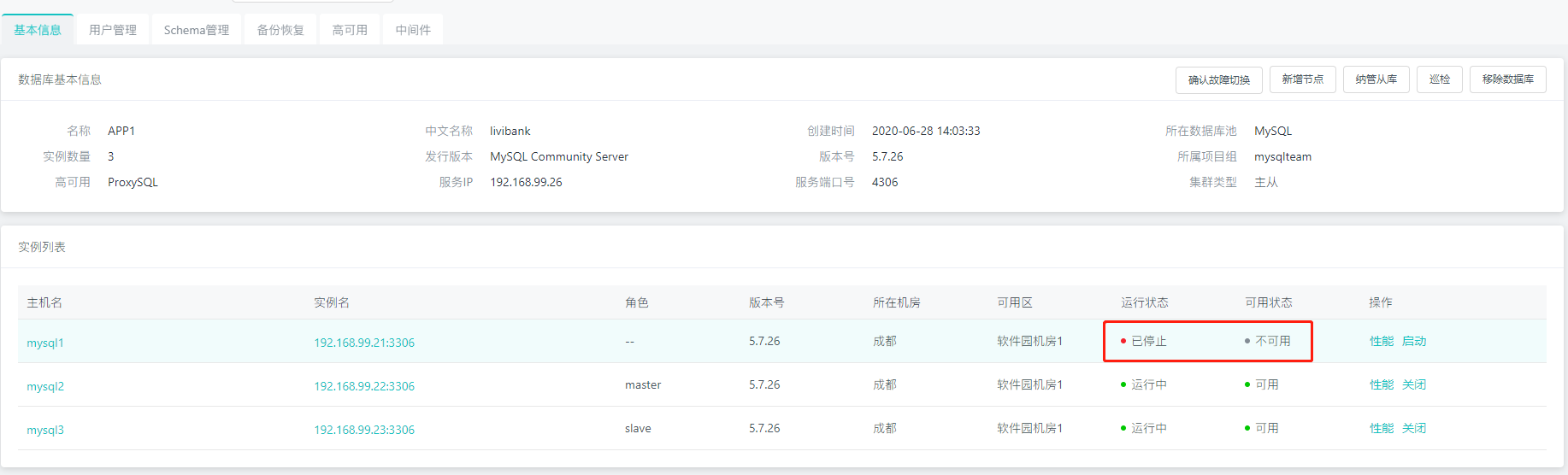Select the 备份恢复 tab
Screen dimensions: 1568x475
click(x=280, y=30)
